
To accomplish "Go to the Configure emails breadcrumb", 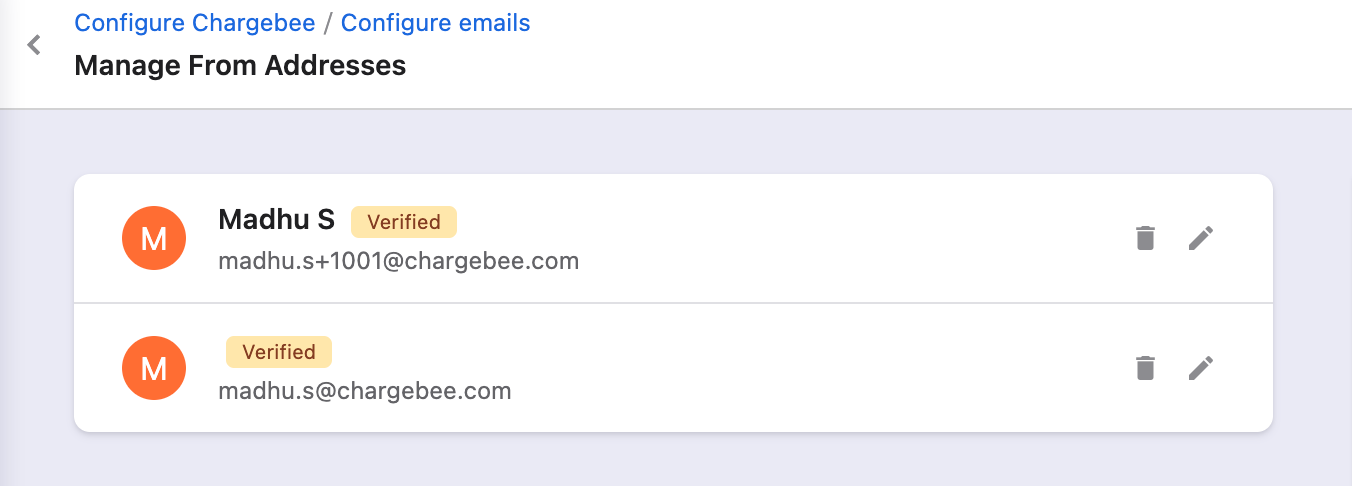I will click(x=435, y=23).
